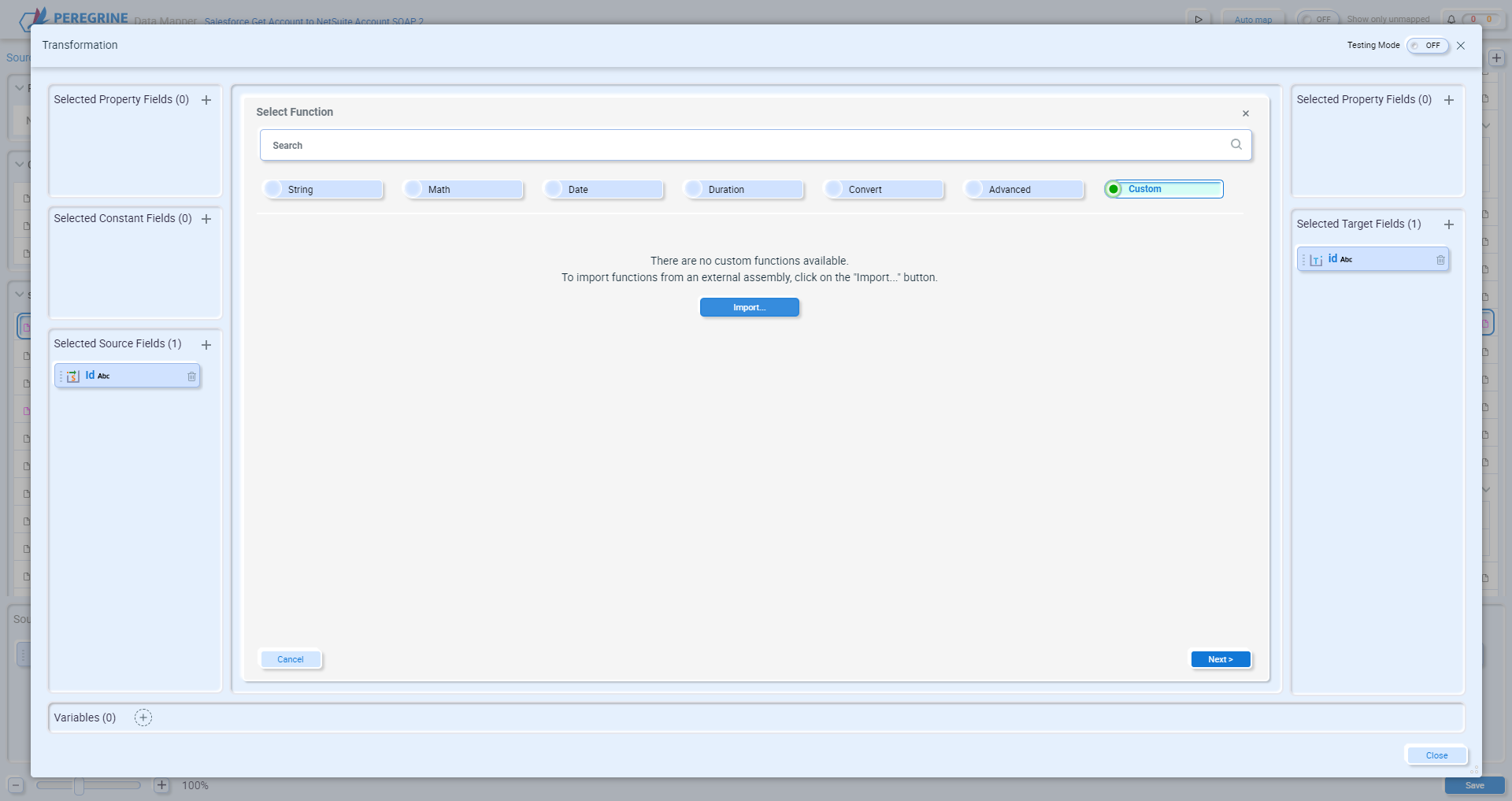1512x801 pixels.
Task: Select the Duration function category
Action: tap(743, 190)
